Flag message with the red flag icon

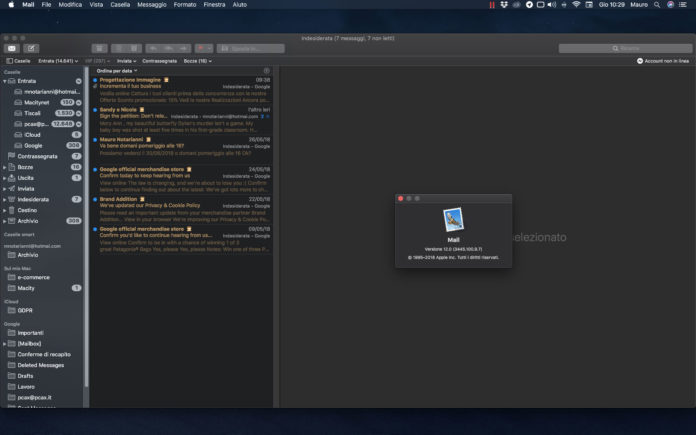pyautogui.click(x=201, y=48)
